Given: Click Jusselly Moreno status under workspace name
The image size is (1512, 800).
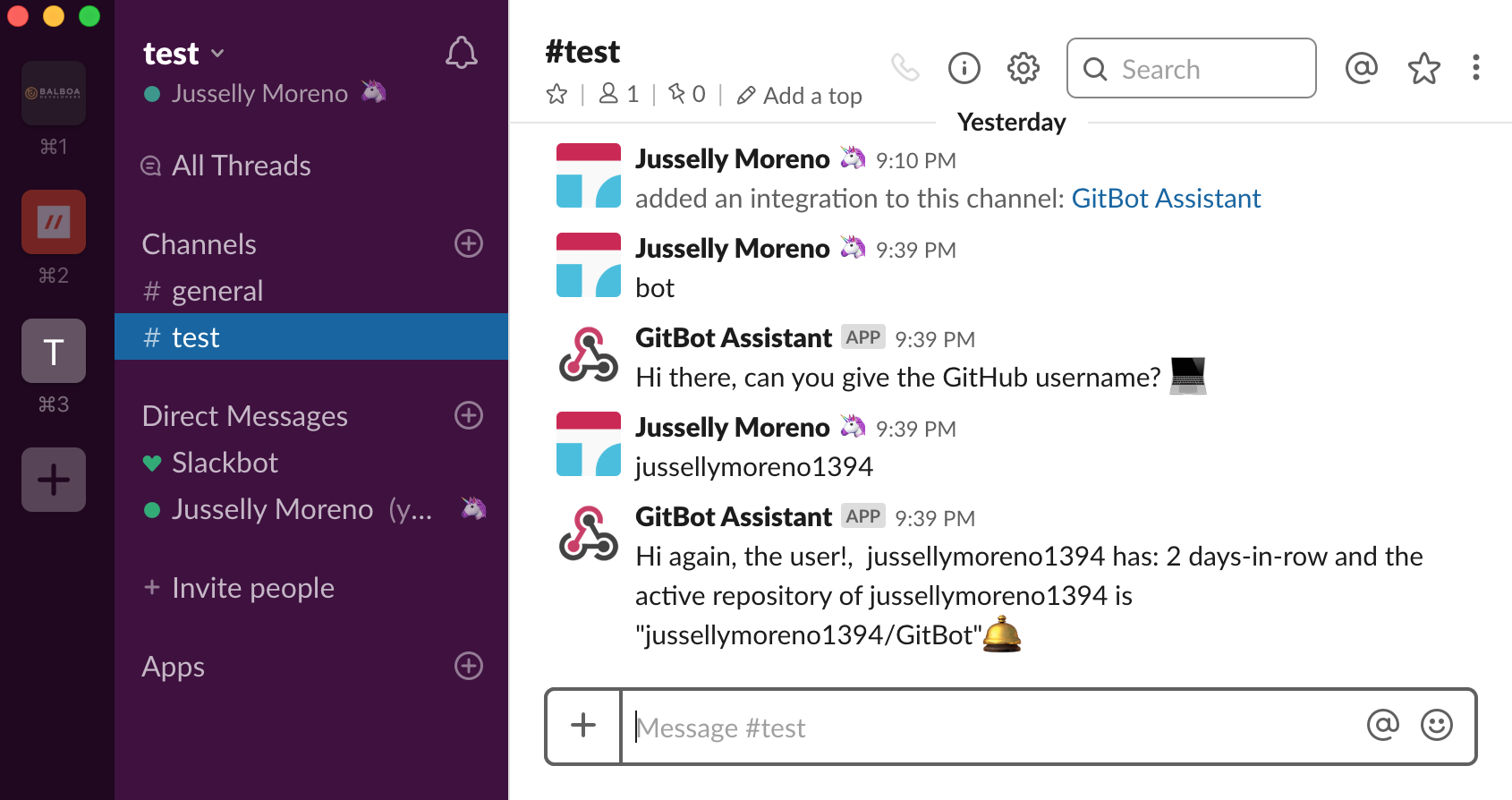Looking at the screenshot, I should (264, 93).
